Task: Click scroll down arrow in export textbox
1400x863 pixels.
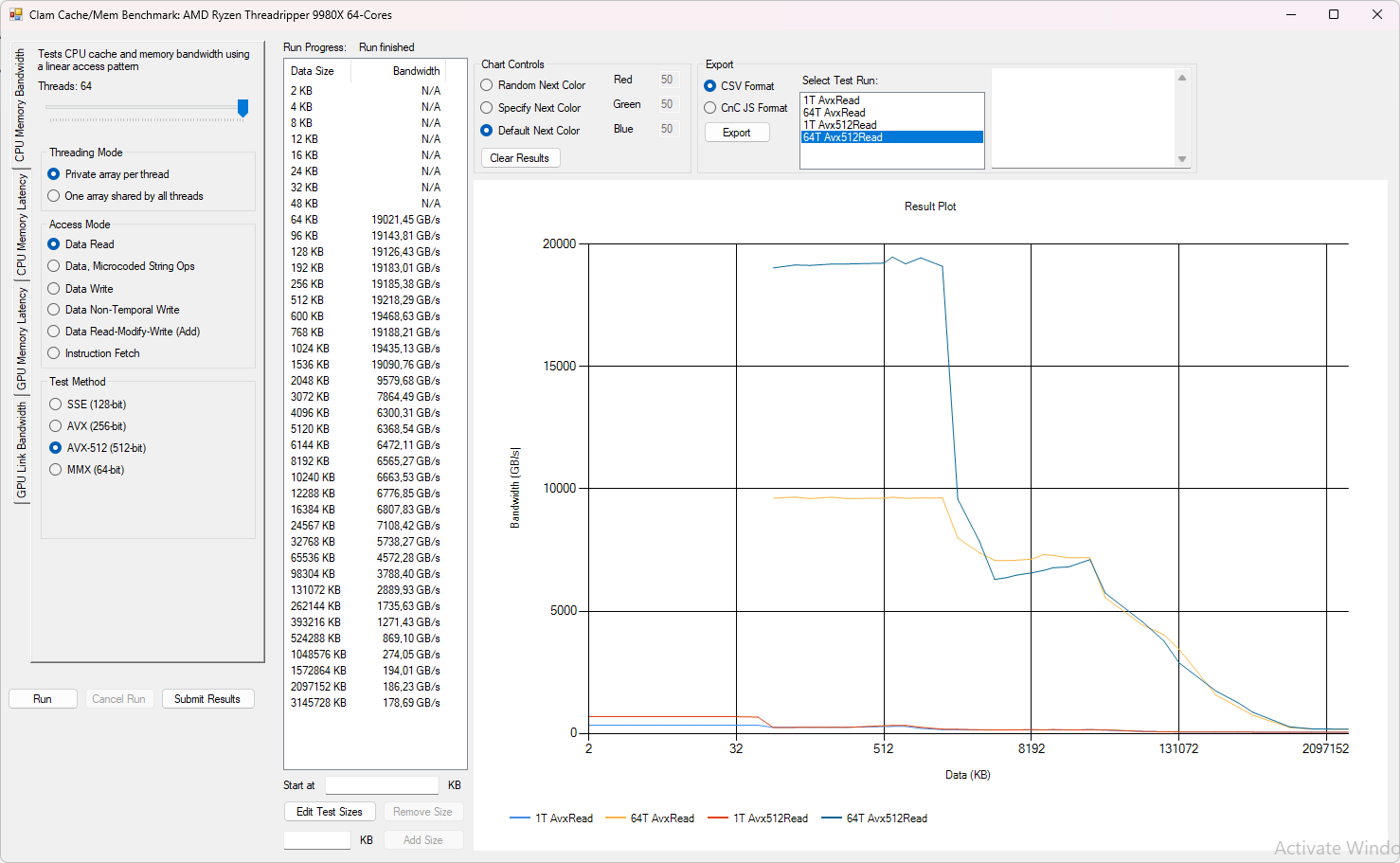Action: click(1182, 159)
